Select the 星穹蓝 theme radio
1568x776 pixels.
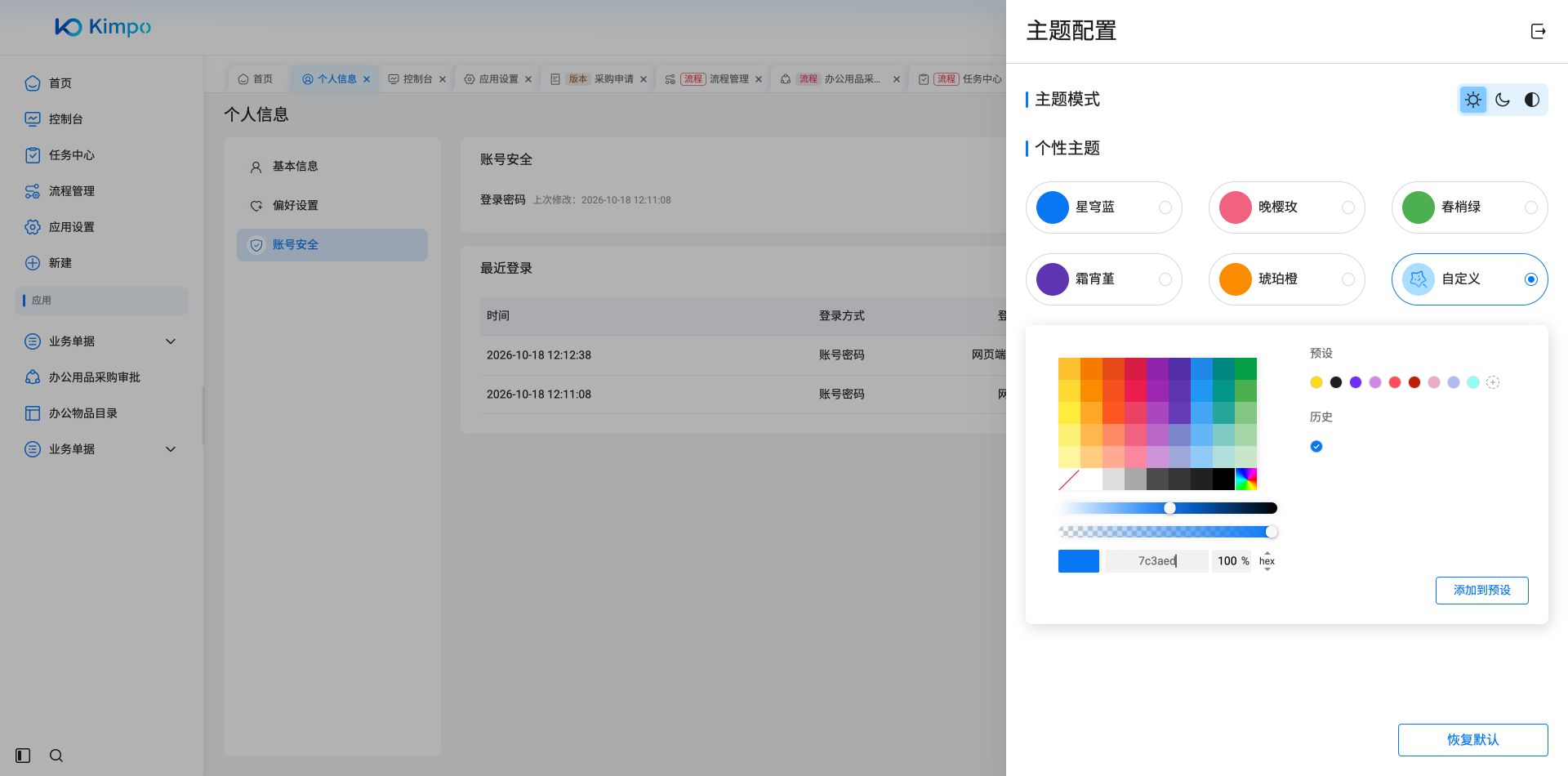point(1165,207)
